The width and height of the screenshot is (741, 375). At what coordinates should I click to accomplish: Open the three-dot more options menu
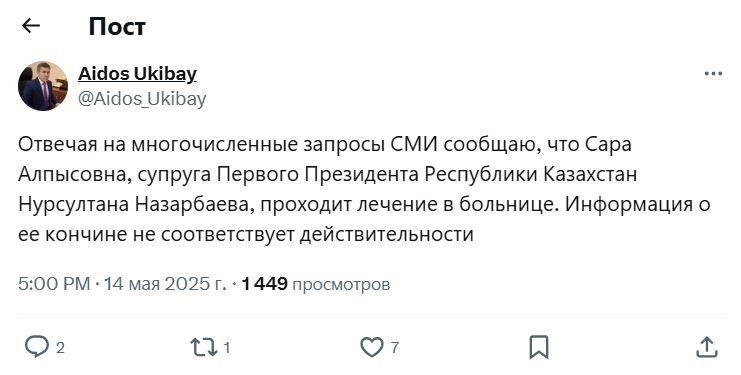point(713,74)
